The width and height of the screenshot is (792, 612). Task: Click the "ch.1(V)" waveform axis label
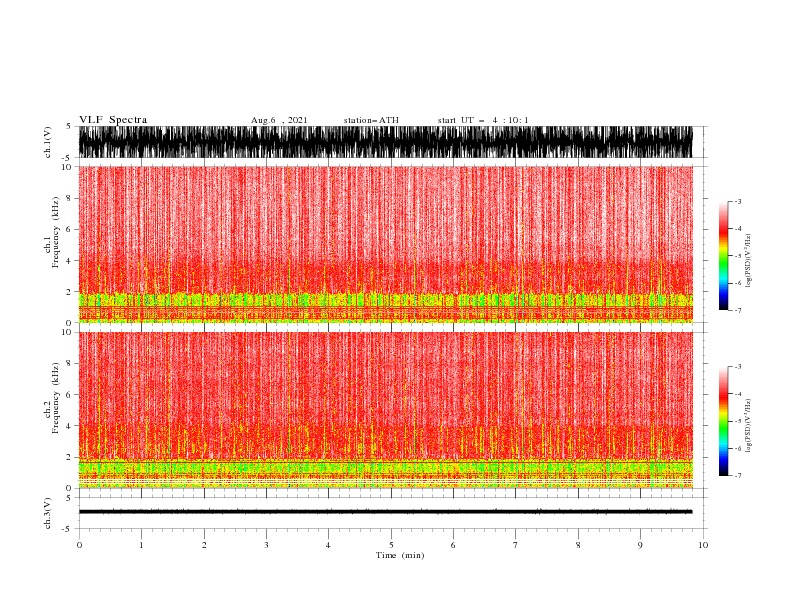click(x=48, y=142)
